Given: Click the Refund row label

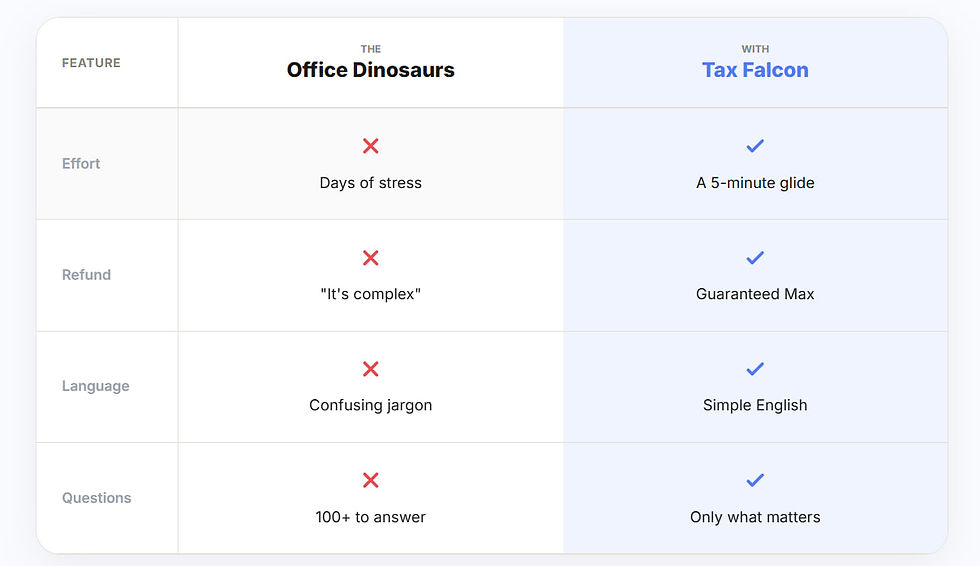Looking at the screenshot, I should pyautogui.click(x=86, y=275).
